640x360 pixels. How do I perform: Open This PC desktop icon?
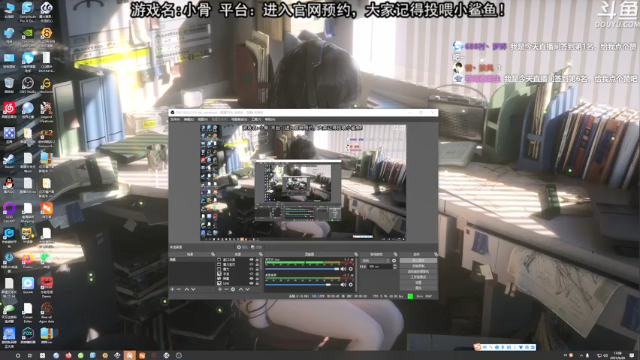coord(9,9)
